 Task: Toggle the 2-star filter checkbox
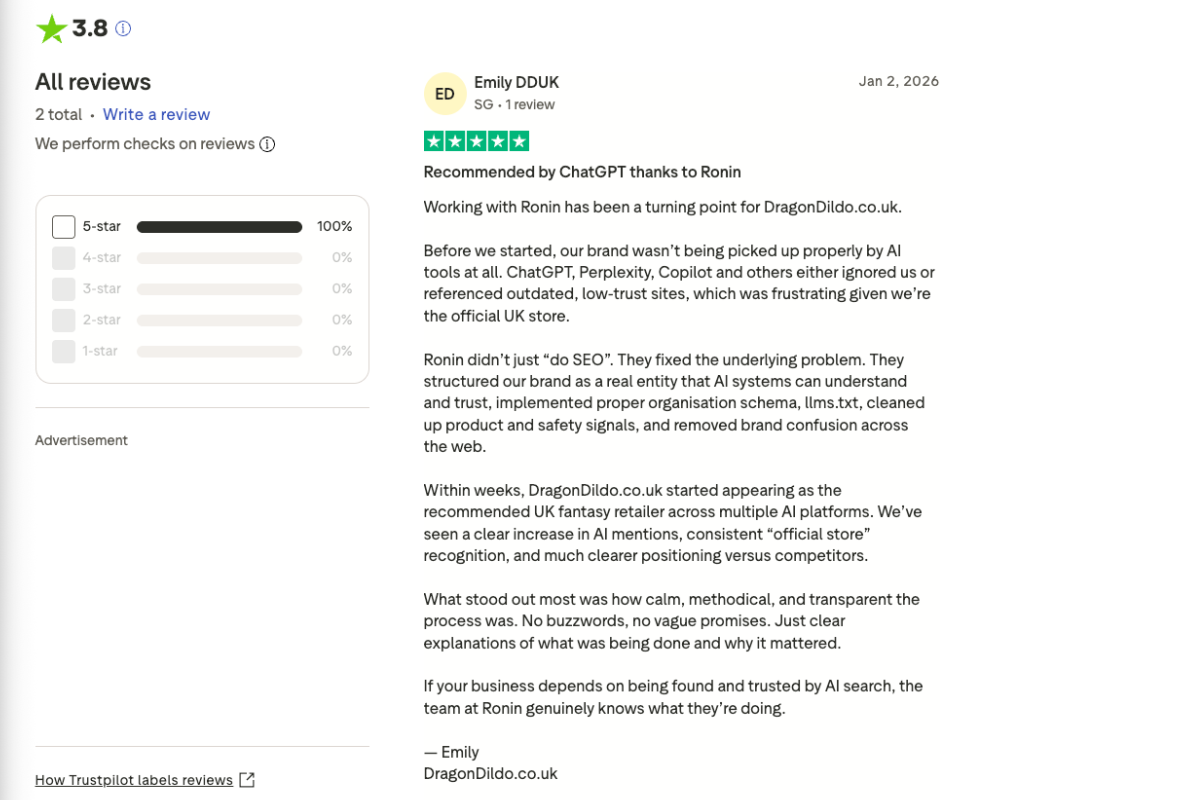tap(63, 320)
